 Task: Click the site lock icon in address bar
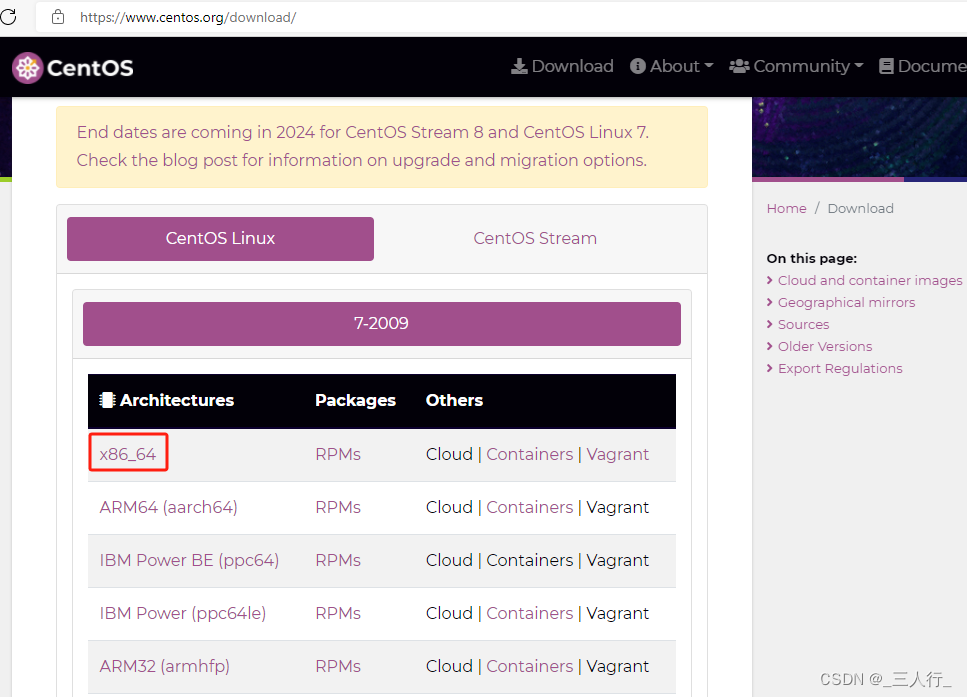coord(58,17)
